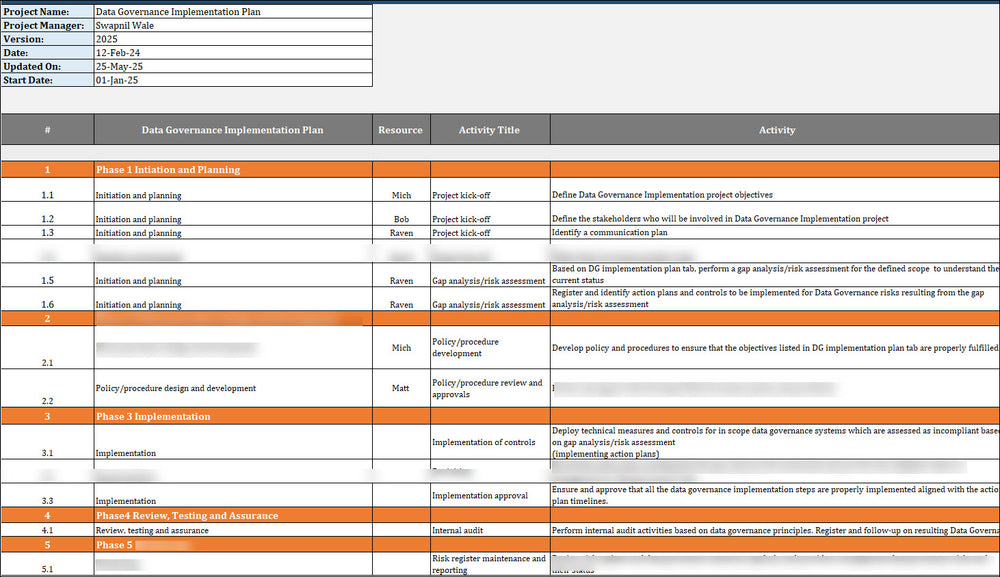Select the Gap analysis/risk assessment cell for 1.5
1000x577 pixels.
pos(489,281)
